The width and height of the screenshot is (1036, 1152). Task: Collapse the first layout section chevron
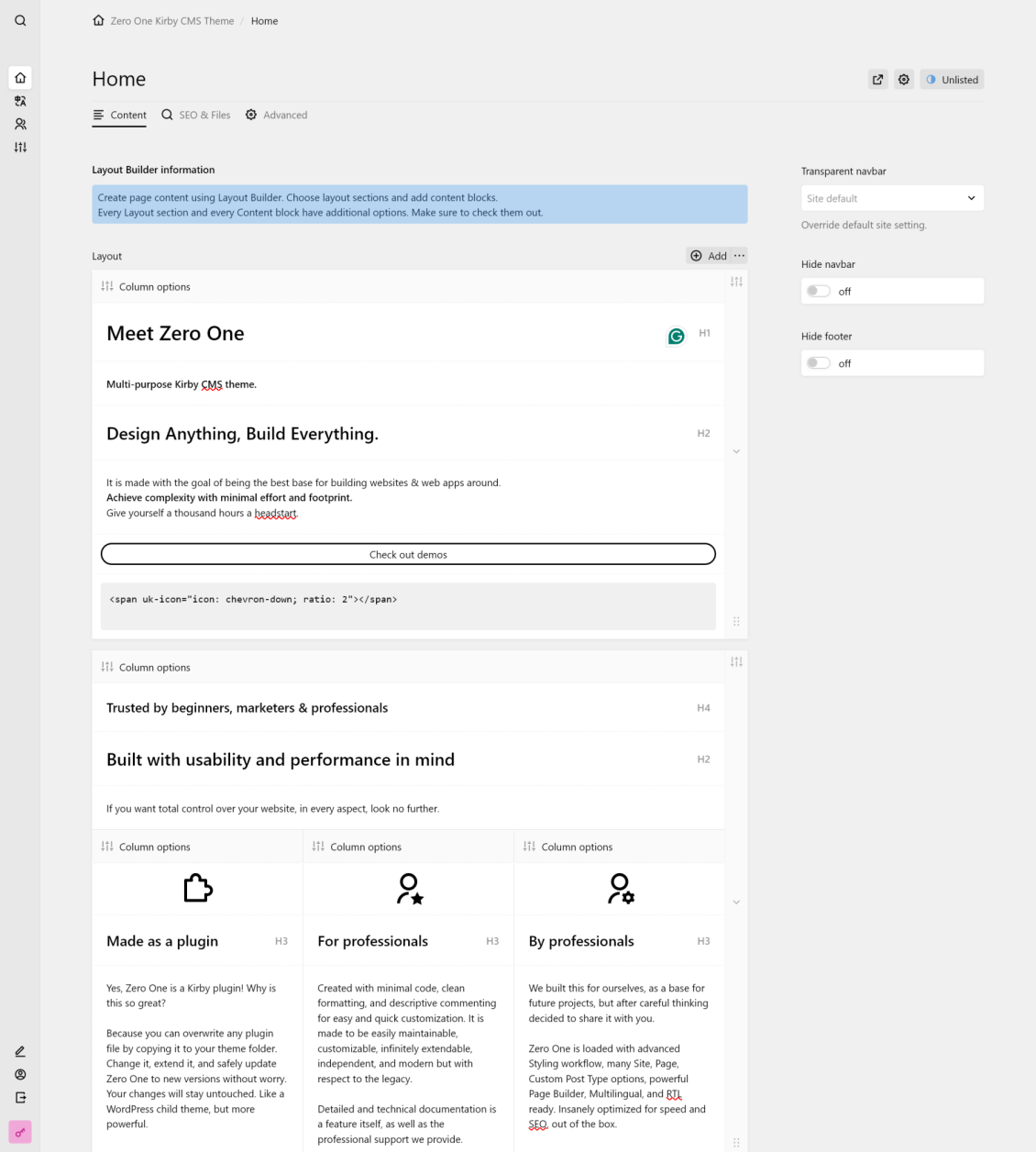pos(736,451)
